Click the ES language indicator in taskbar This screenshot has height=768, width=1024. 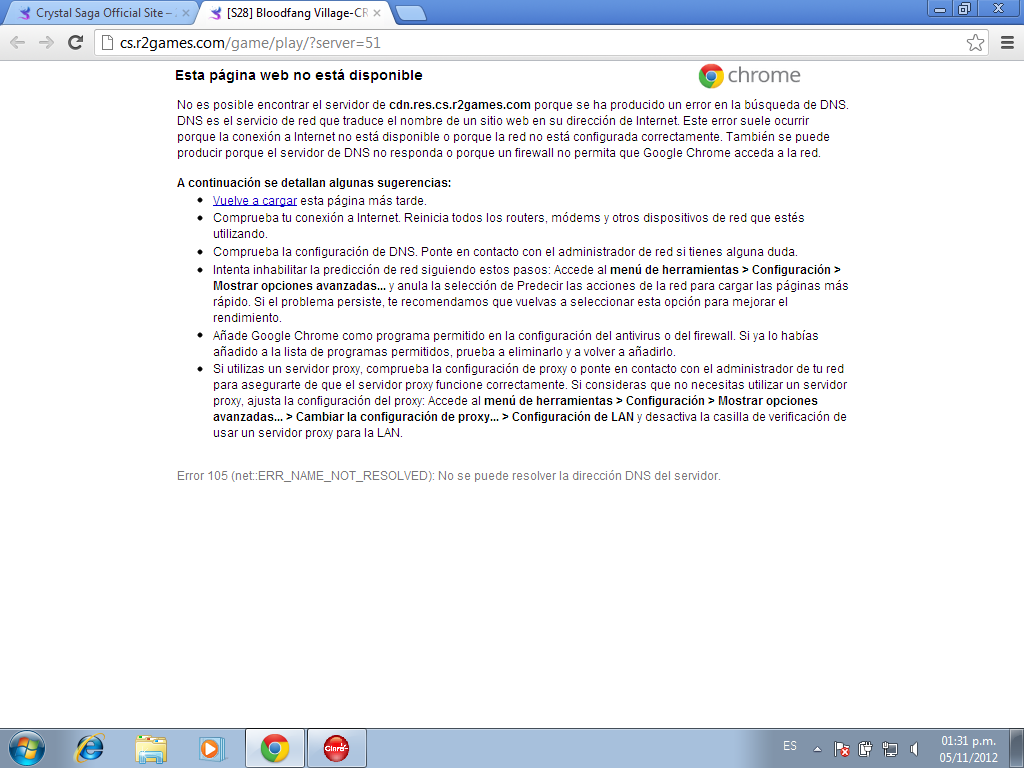pos(790,747)
